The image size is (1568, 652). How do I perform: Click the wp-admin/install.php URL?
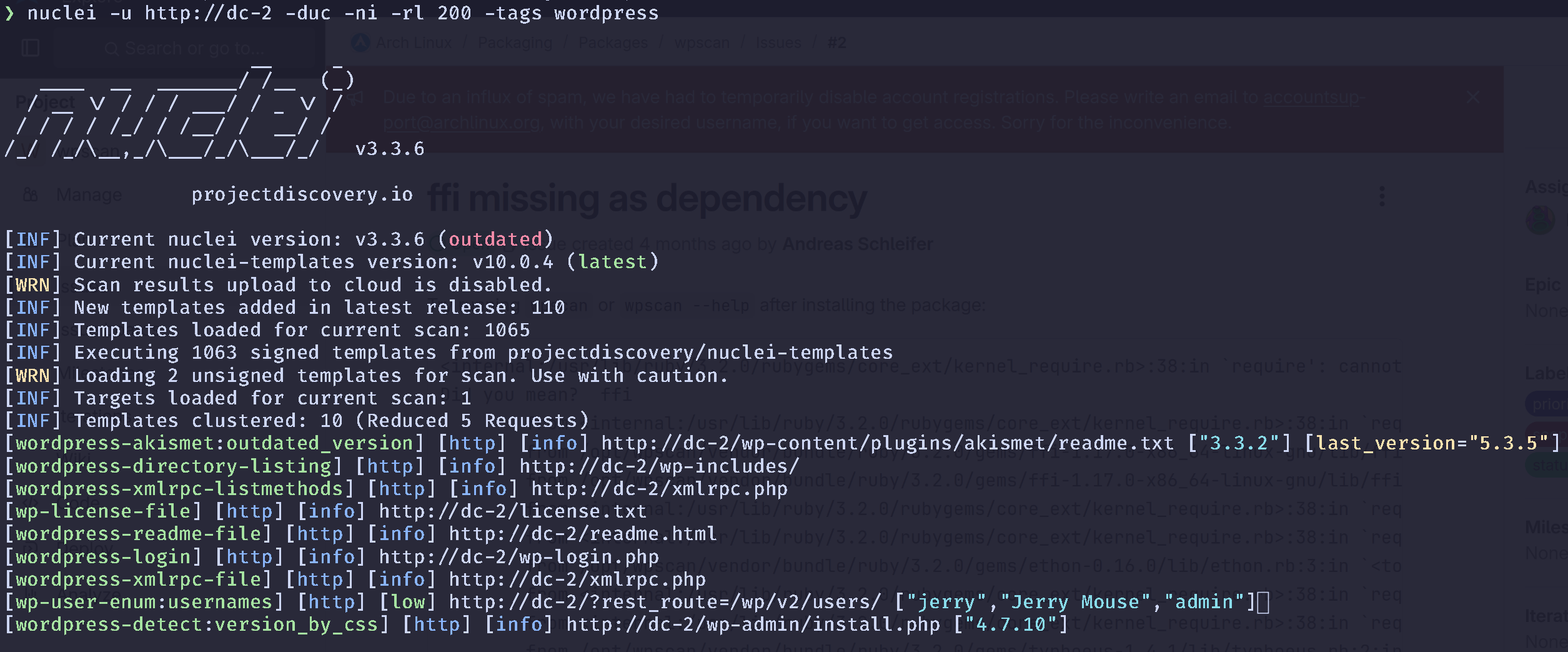point(753,624)
